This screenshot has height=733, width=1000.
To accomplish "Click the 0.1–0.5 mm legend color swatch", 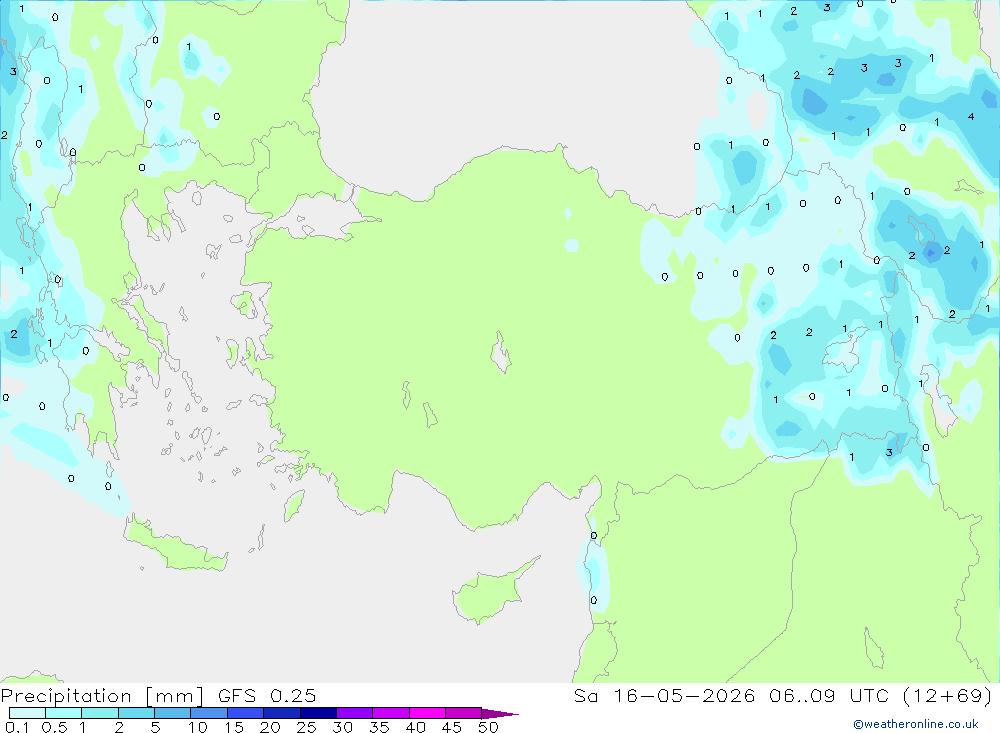I will pyautogui.click(x=27, y=713).
